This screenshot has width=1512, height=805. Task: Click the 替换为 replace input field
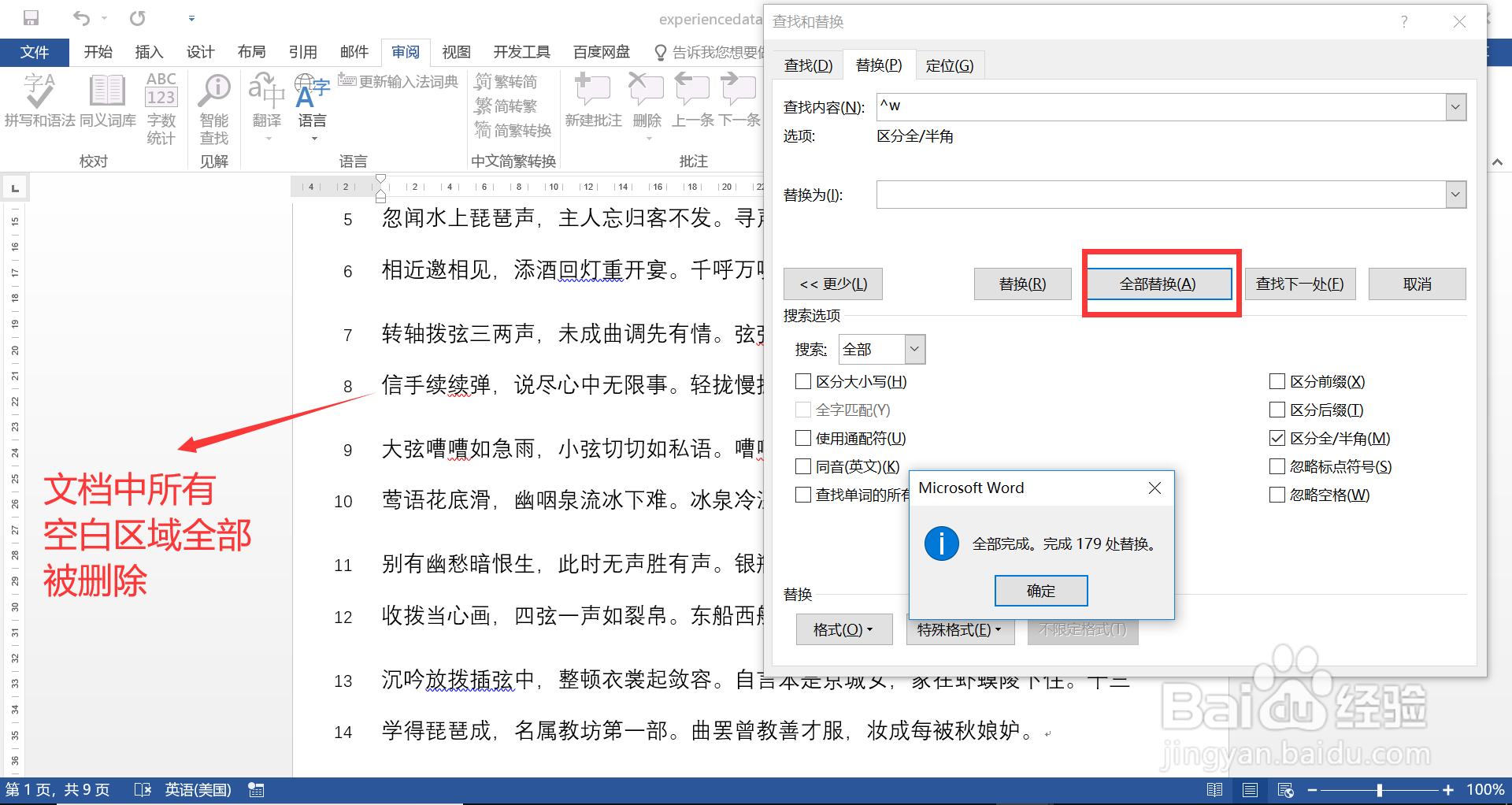1142,195
